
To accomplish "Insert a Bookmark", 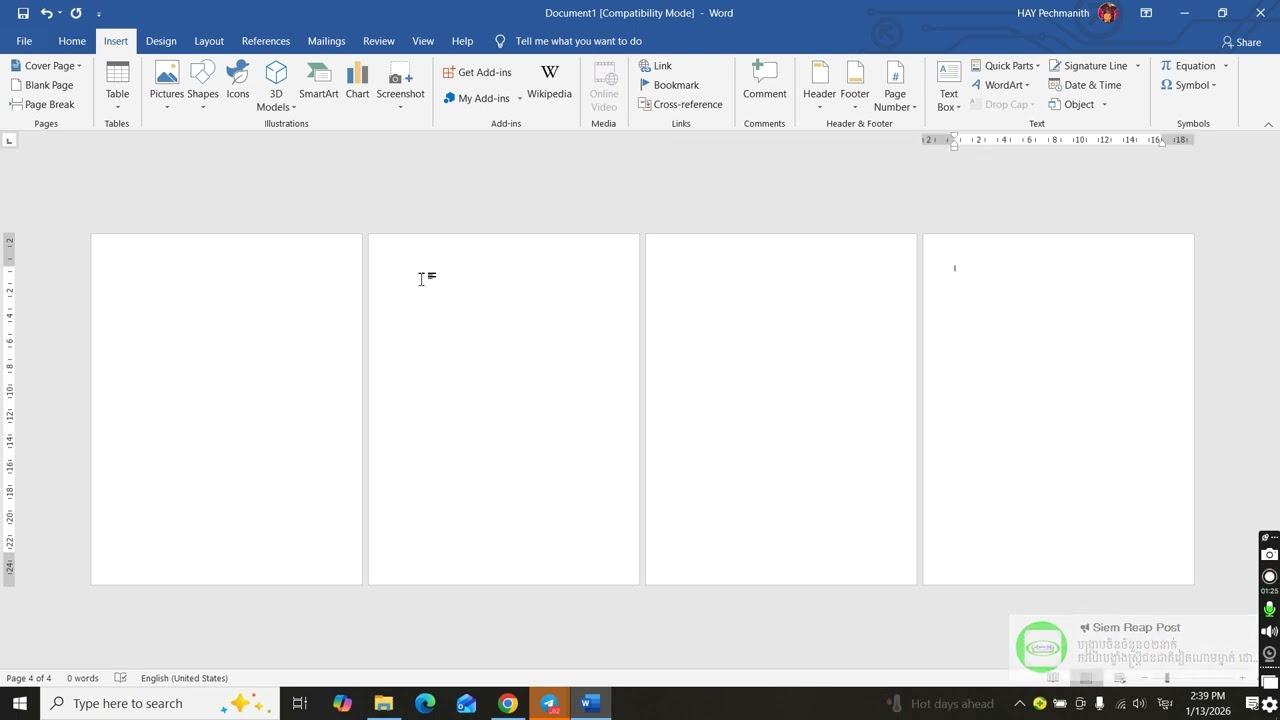I will (x=668, y=85).
